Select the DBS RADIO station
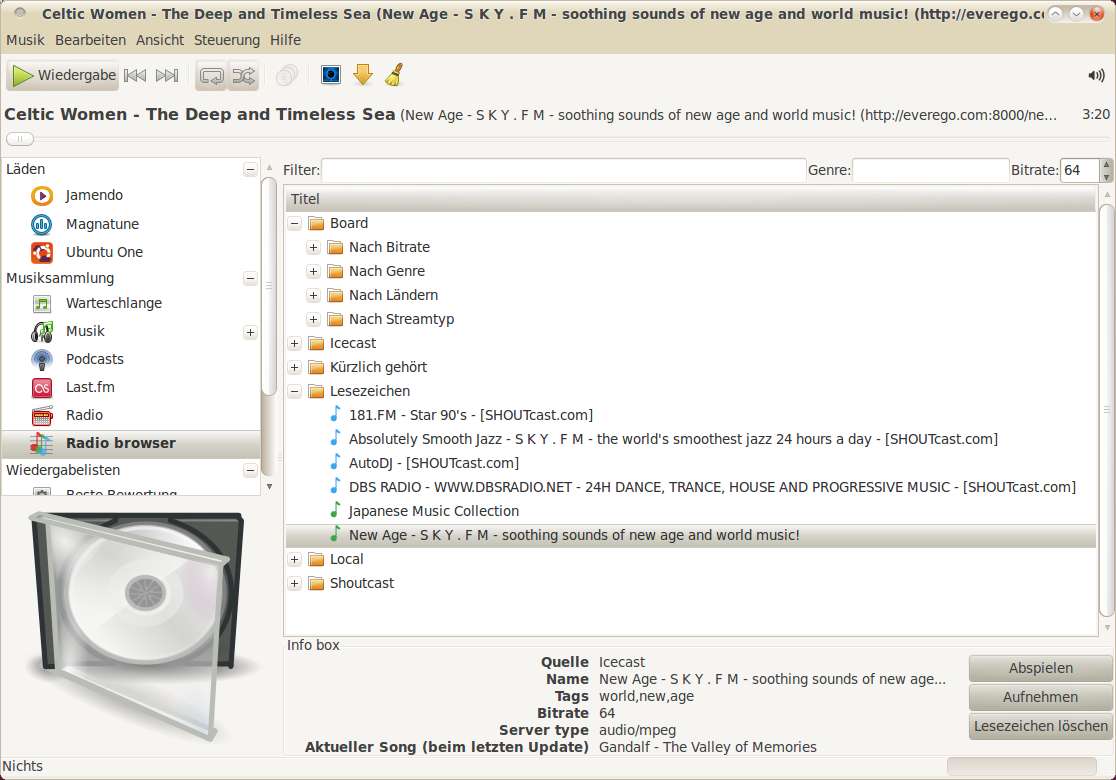 (x=712, y=488)
